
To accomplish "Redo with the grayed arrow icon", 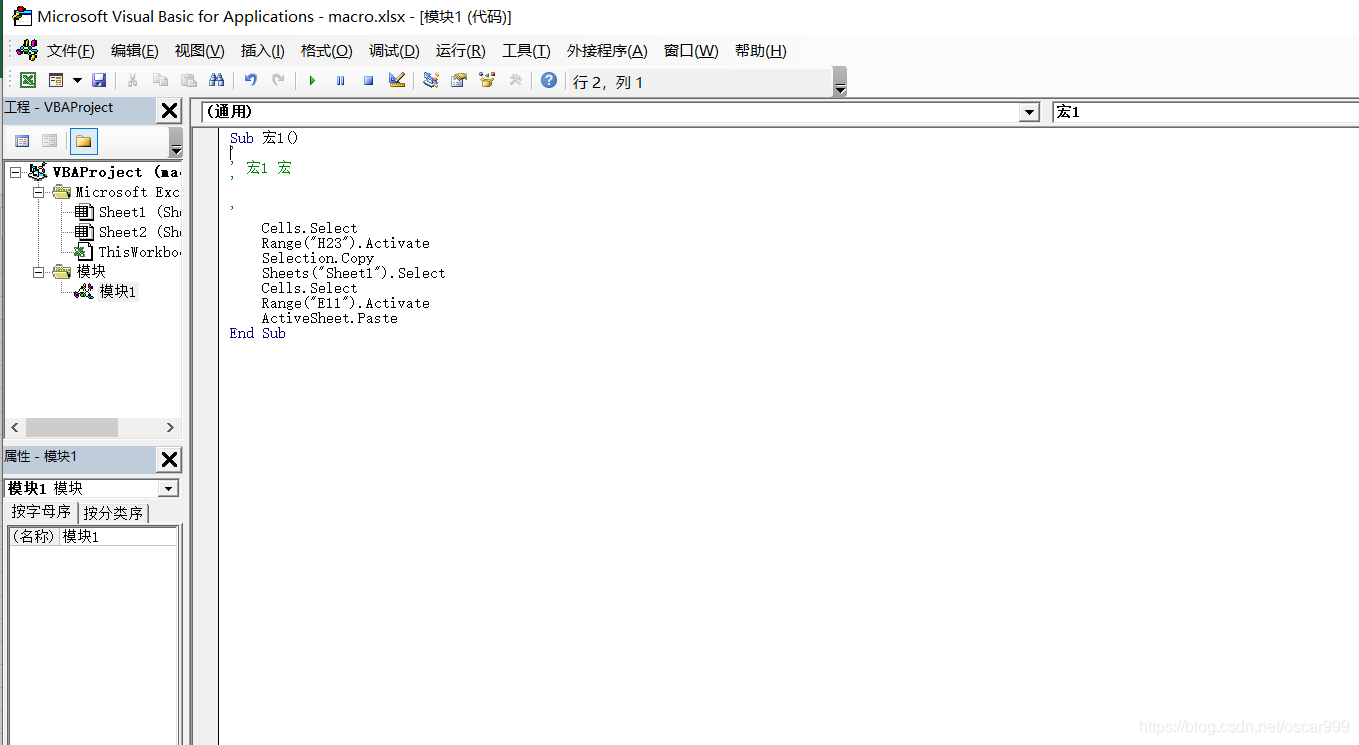I will click(x=279, y=81).
